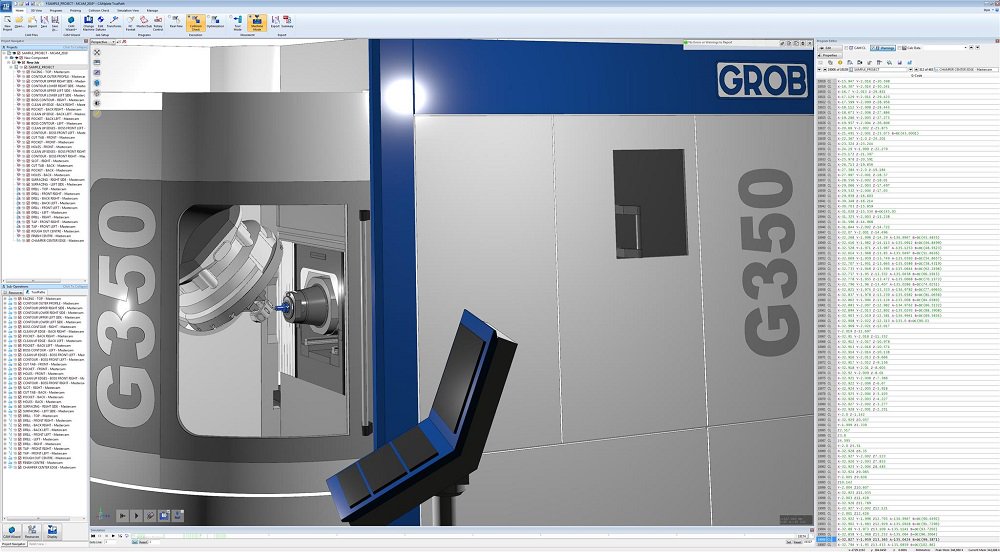Select DRILL - TOP in project tree
The image size is (1000, 552).
[48, 189]
